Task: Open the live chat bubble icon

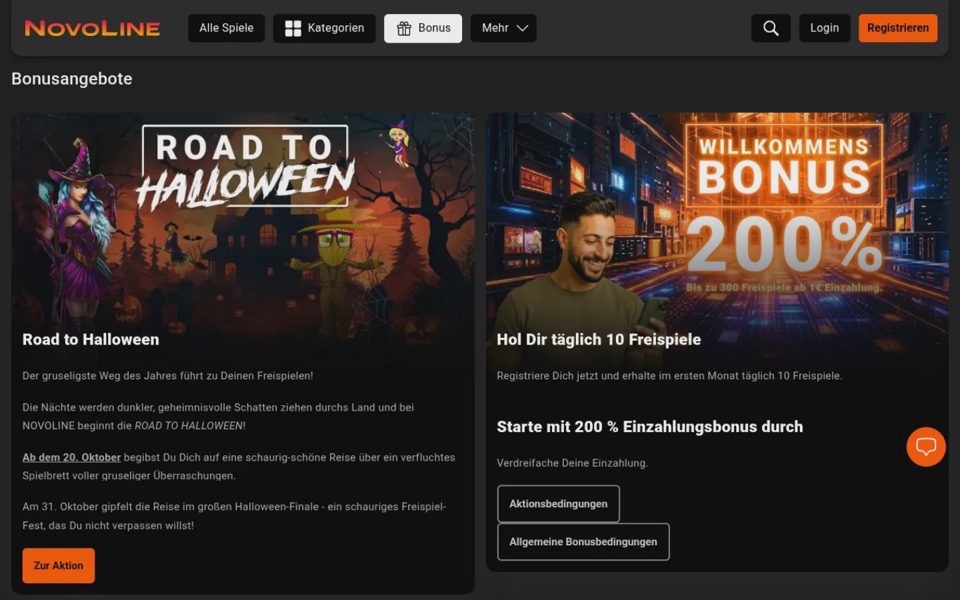Action: pyautogui.click(x=926, y=446)
